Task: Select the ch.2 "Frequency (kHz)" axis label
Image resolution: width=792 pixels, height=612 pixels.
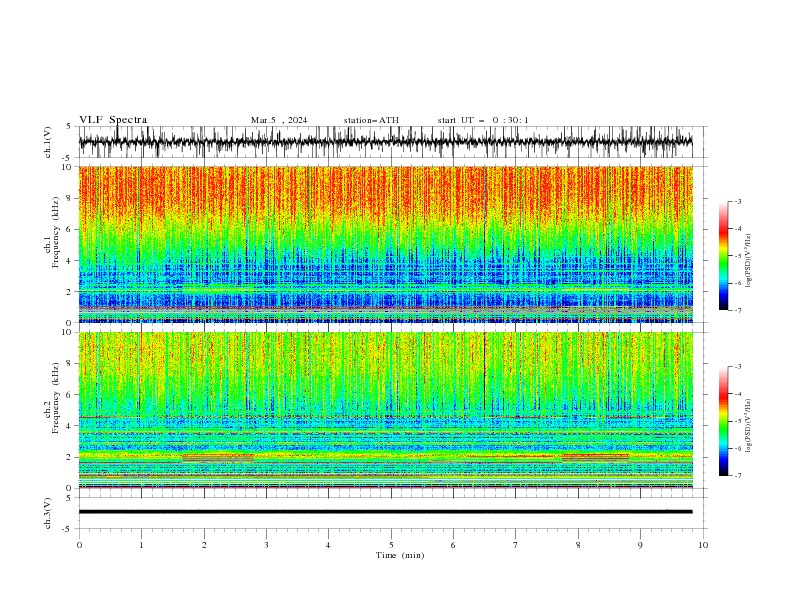Action: coord(55,397)
